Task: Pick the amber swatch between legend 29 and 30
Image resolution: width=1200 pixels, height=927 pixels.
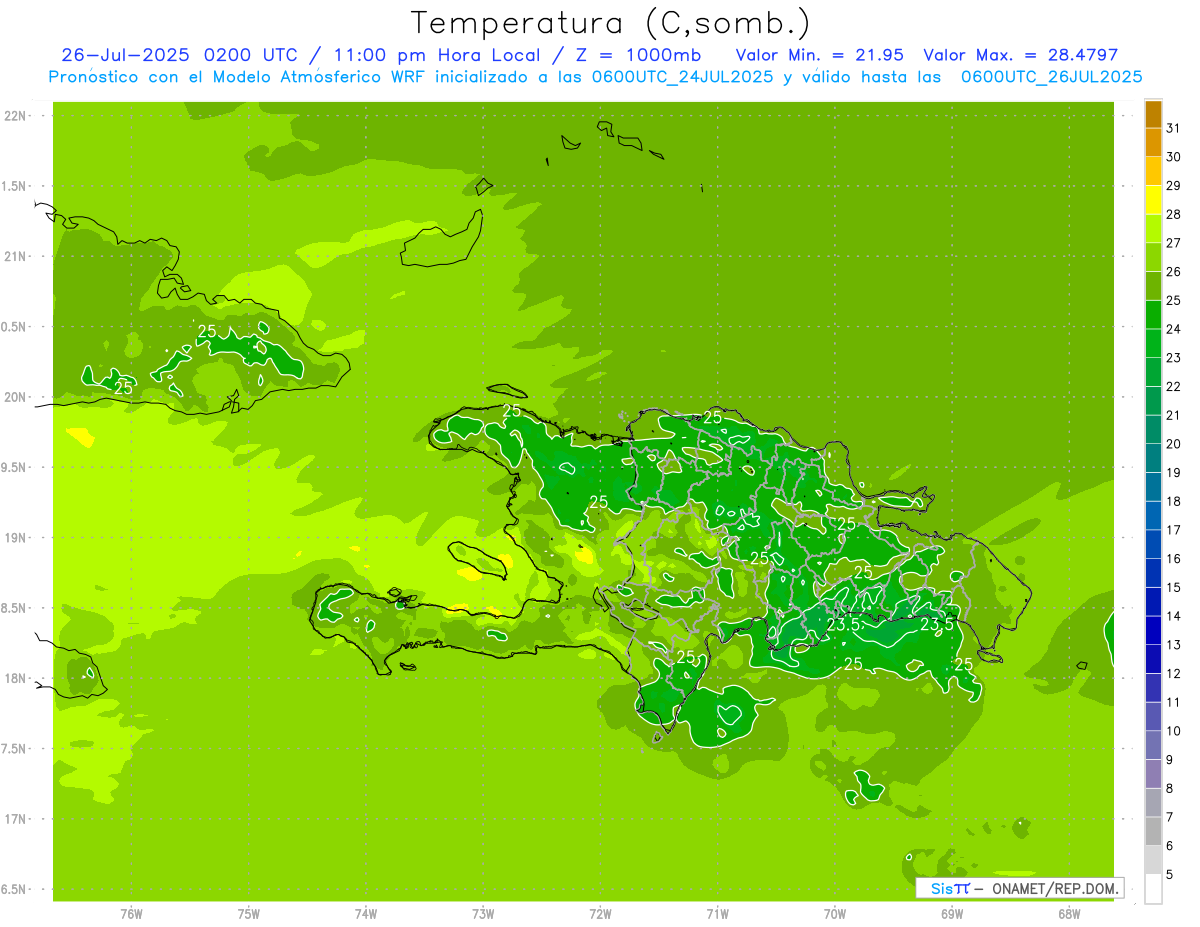Action: 1153,172
